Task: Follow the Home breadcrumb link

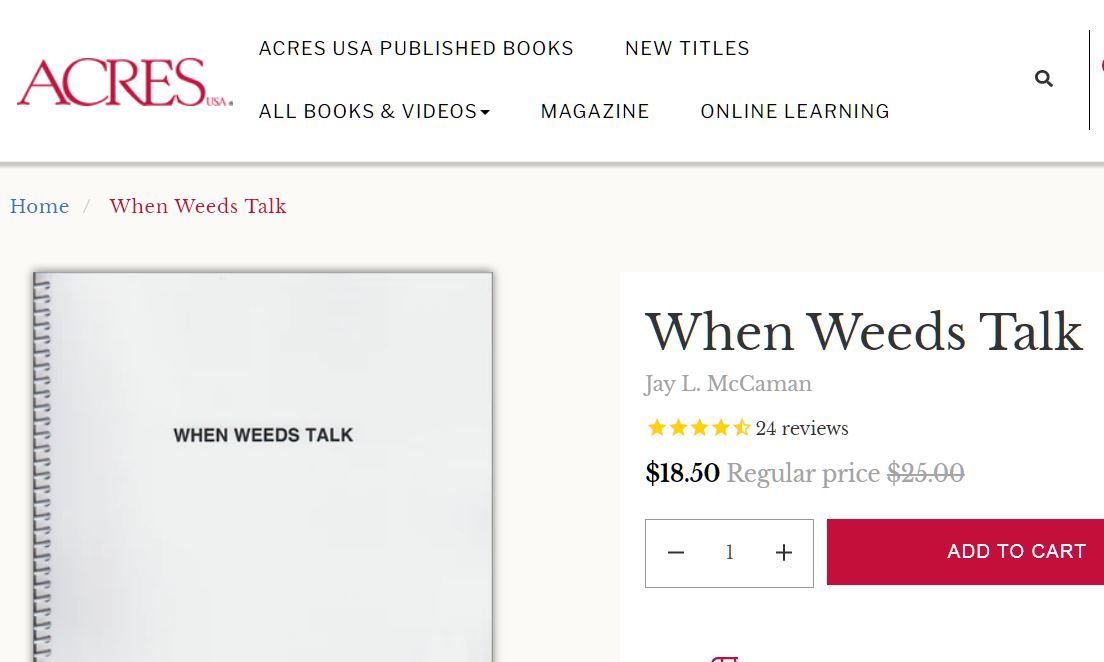Action: point(39,206)
